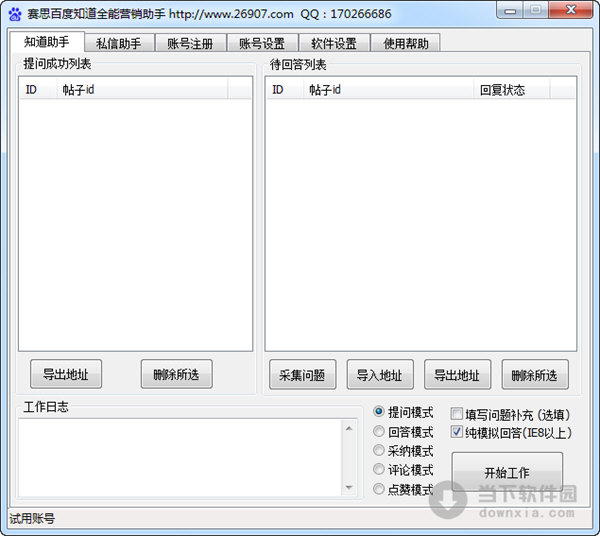The image size is (600, 536).
Task: Click 导出地址 under 提问成功列表
Action: [66, 374]
